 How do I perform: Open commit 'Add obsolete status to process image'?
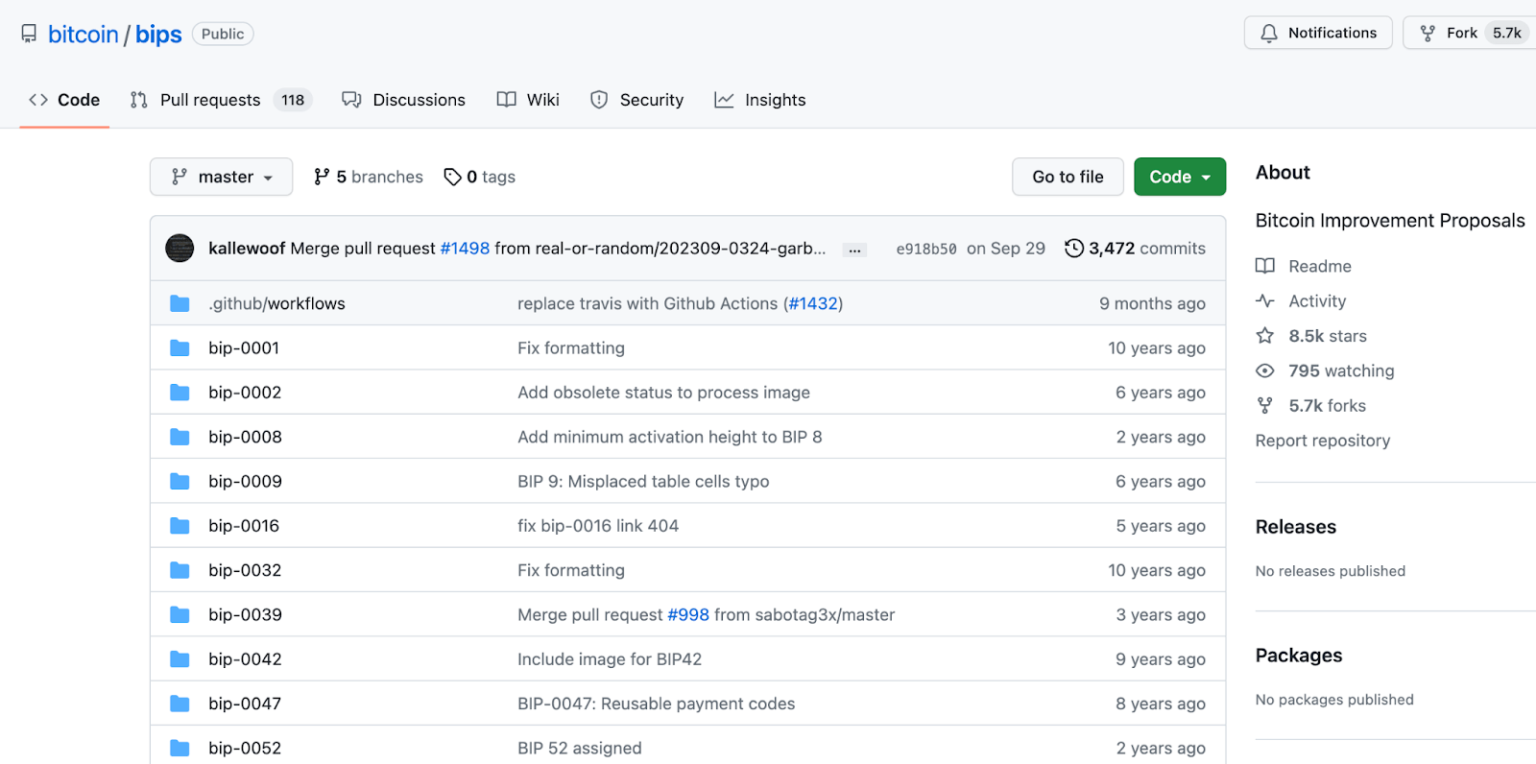[x=664, y=392]
